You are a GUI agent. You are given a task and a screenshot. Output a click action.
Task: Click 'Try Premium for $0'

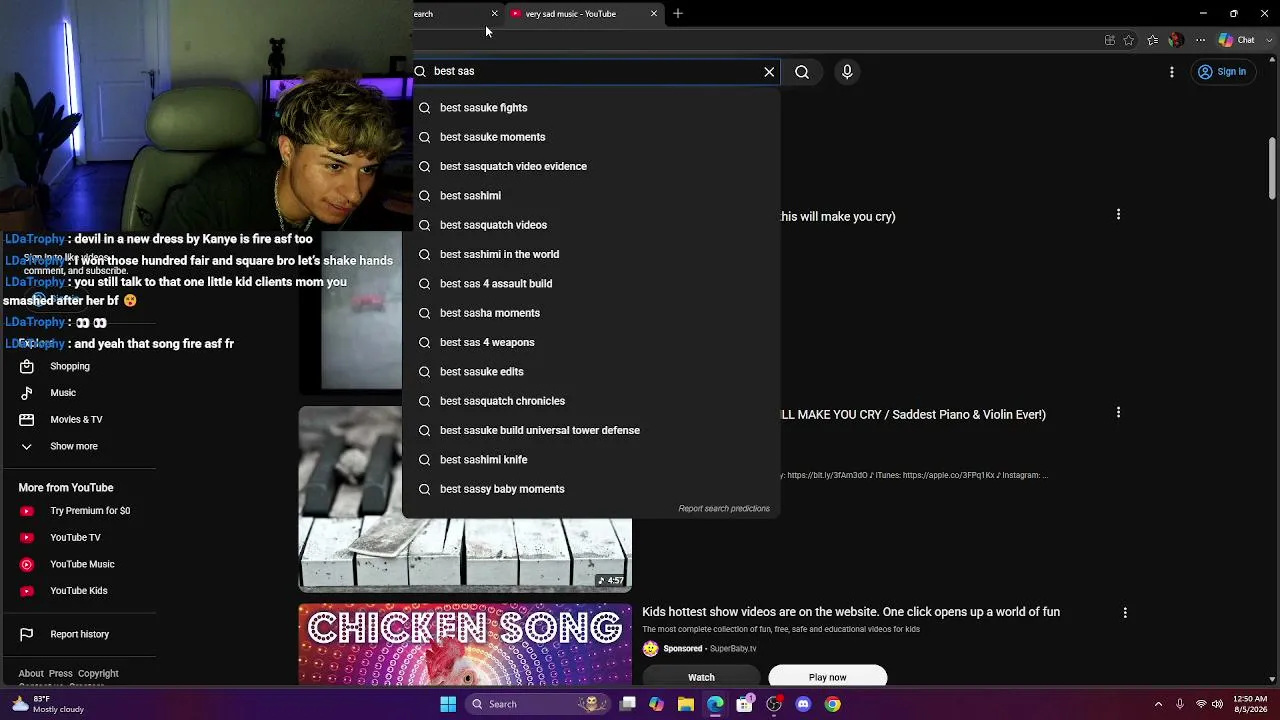tap(78, 511)
